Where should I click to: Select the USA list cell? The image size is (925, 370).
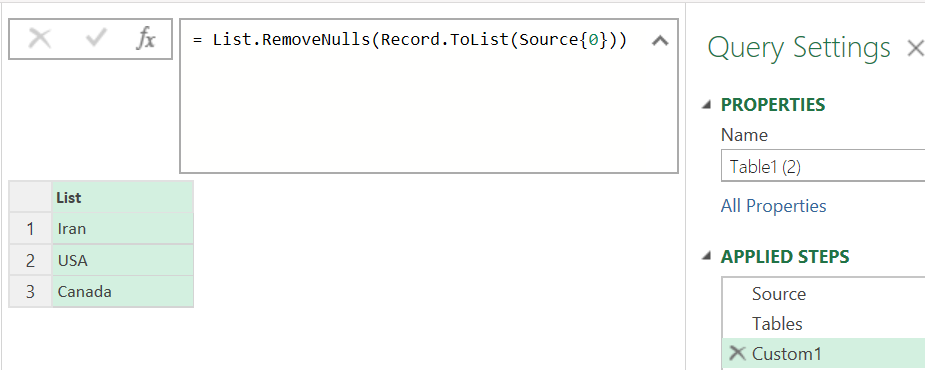pyautogui.click(x=123, y=260)
